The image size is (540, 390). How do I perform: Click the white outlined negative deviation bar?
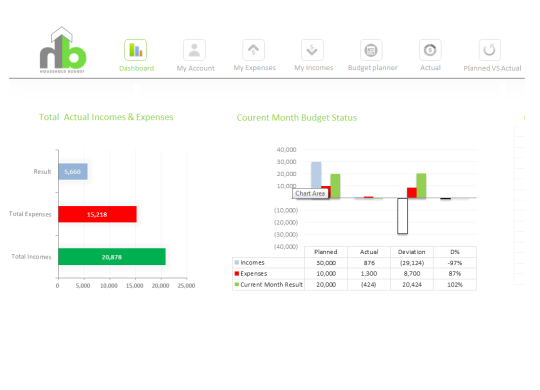tap(403, 216)
